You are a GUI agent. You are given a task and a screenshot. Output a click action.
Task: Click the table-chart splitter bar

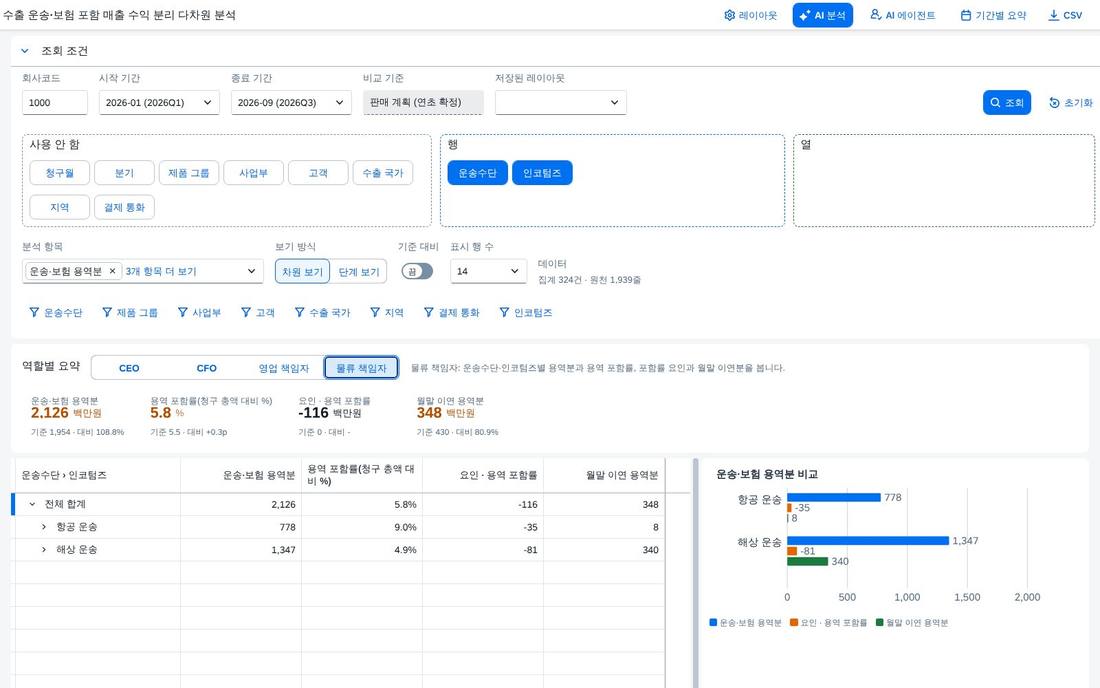(x=695, y=573)
